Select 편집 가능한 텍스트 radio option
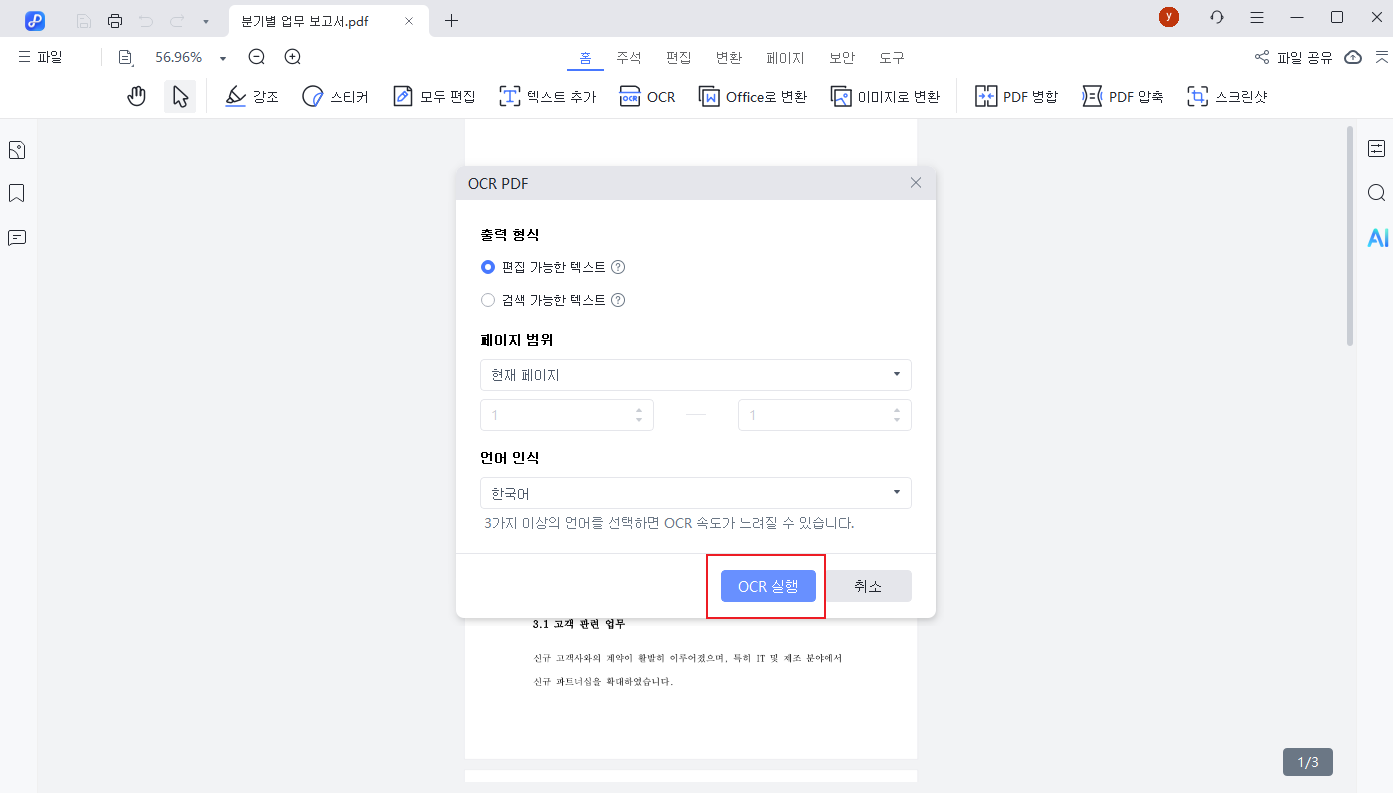The image size is (1393, 793). [x=488, y=267]
